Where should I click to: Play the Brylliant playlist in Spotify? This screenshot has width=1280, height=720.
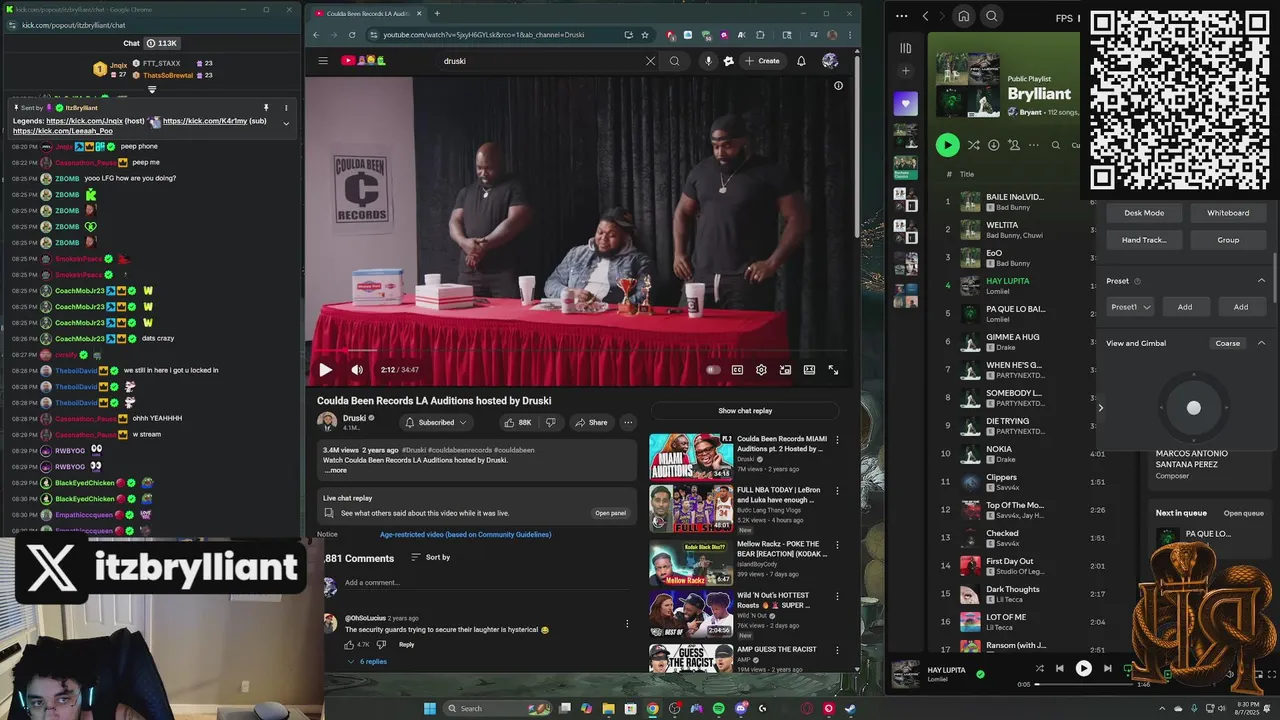(947, 145)
